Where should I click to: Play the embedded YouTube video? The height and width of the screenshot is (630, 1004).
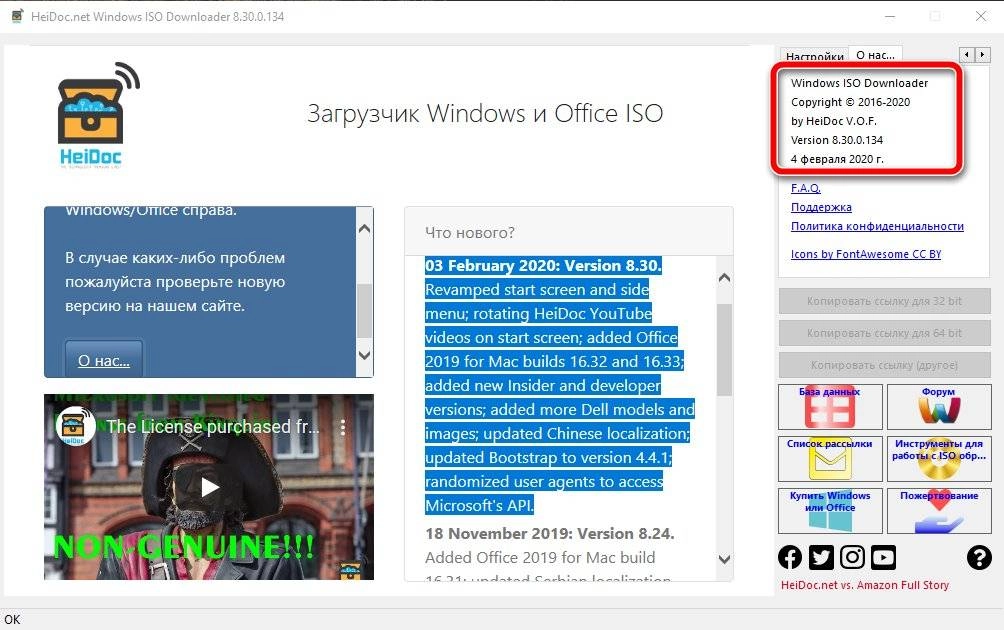coord(209,487)
